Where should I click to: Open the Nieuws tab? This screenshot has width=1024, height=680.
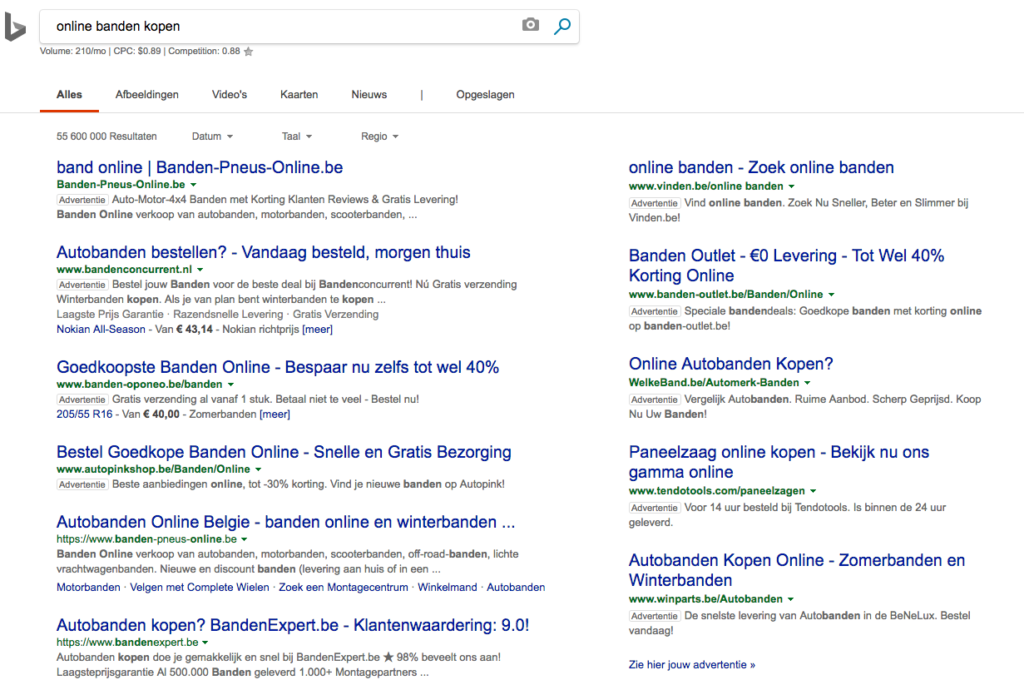coord(369,95)
